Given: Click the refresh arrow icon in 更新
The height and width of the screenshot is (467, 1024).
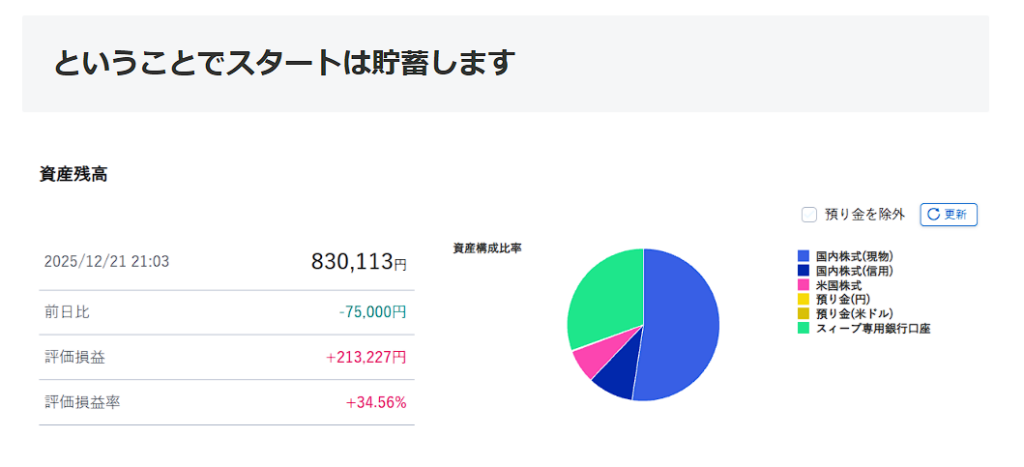Looking at the screenshot, I should tap(934, 214).
